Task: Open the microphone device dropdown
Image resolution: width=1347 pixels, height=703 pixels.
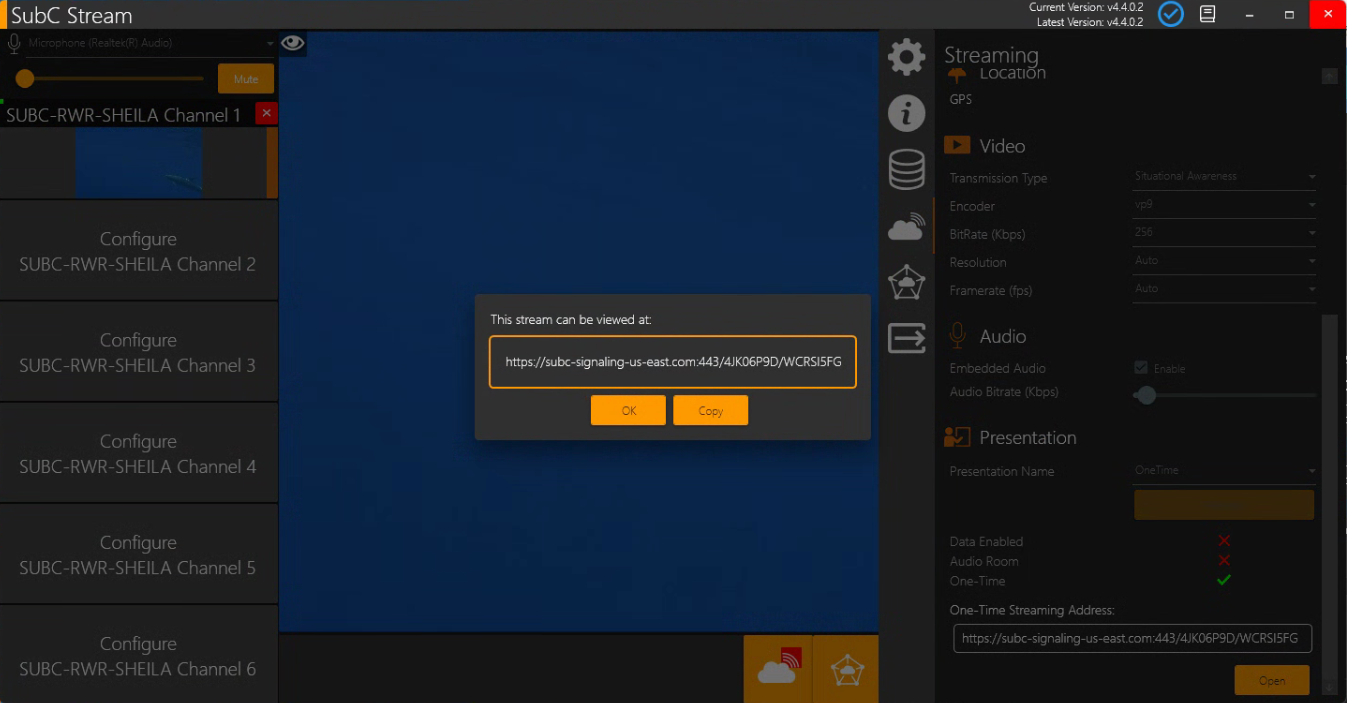Action: coord(150,43)
